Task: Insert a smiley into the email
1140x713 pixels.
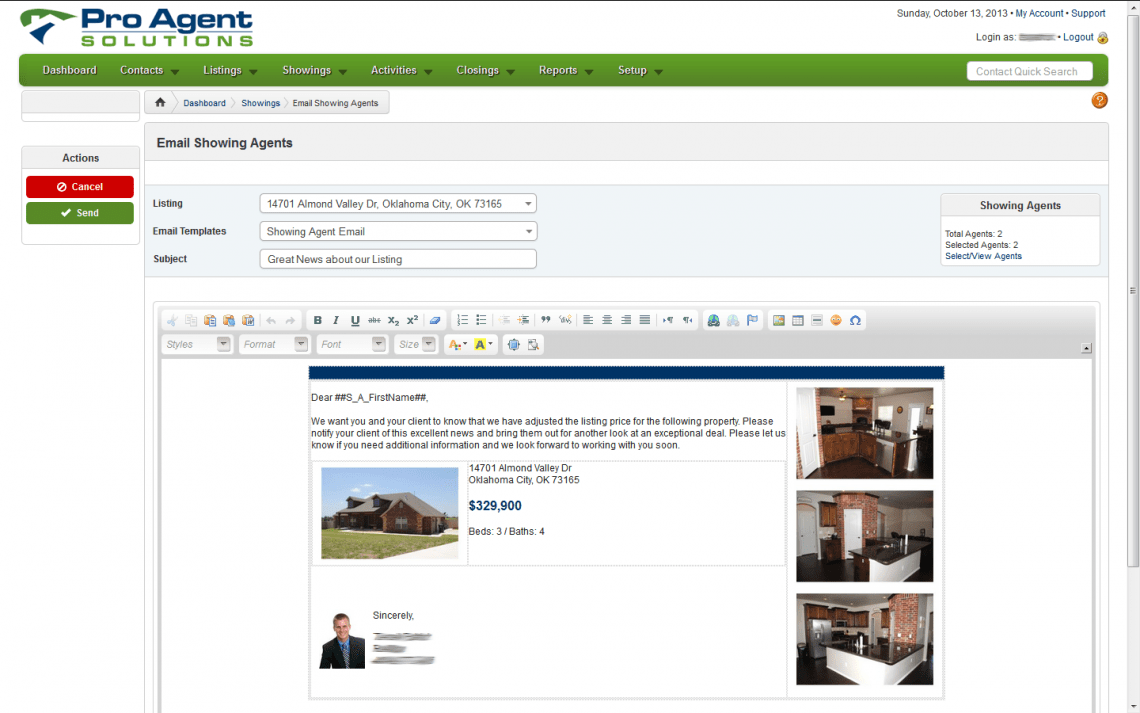Action: (836, 320)
